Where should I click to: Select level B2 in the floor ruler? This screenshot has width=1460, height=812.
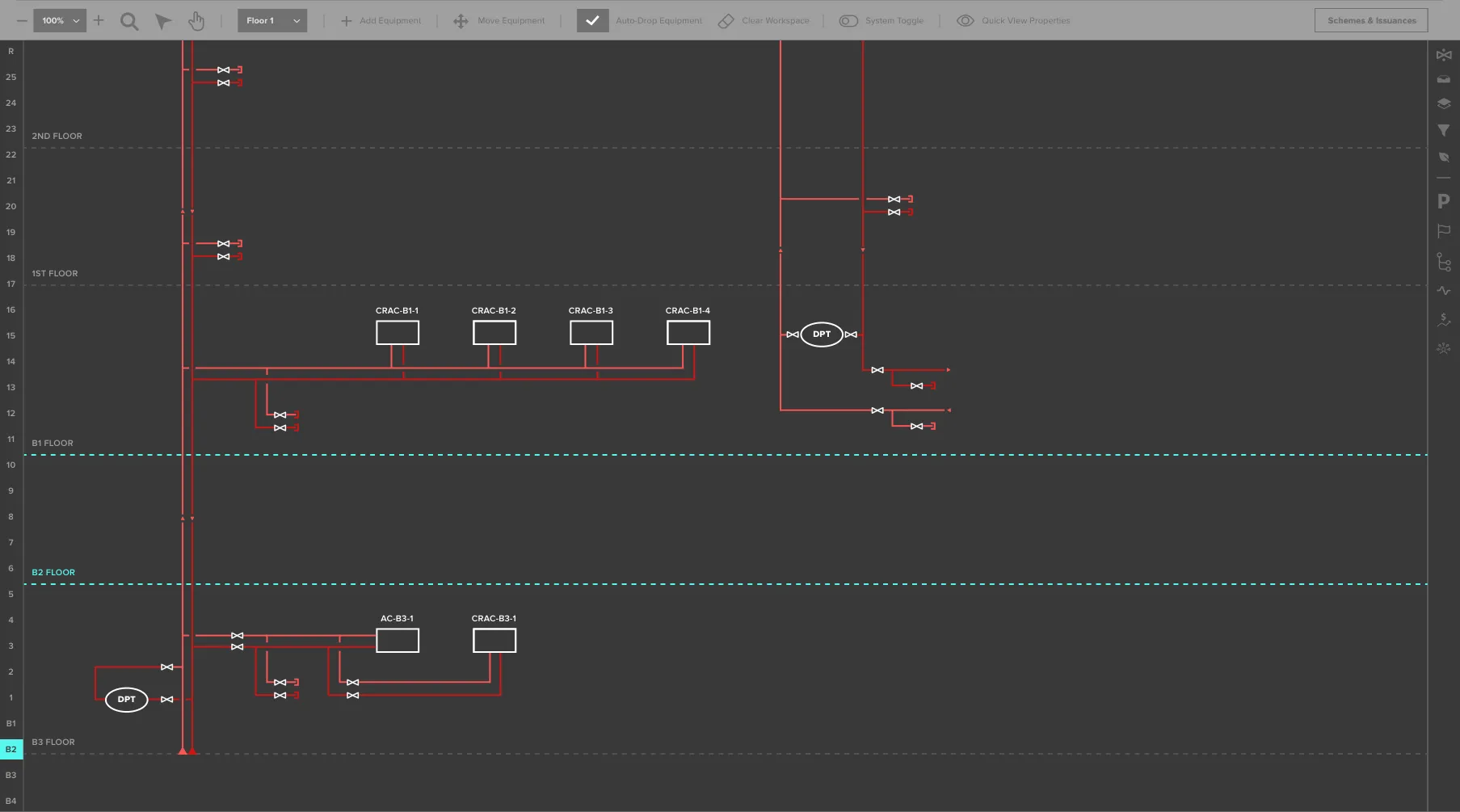(11, 749)
